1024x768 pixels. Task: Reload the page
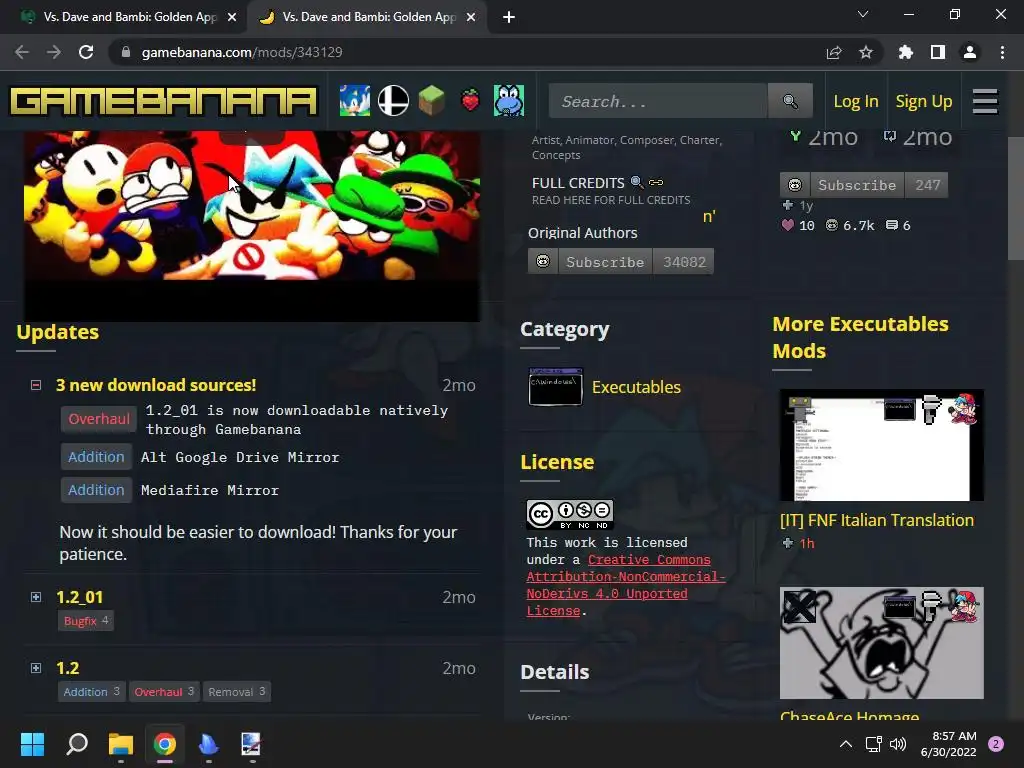[x=86, y=52]
